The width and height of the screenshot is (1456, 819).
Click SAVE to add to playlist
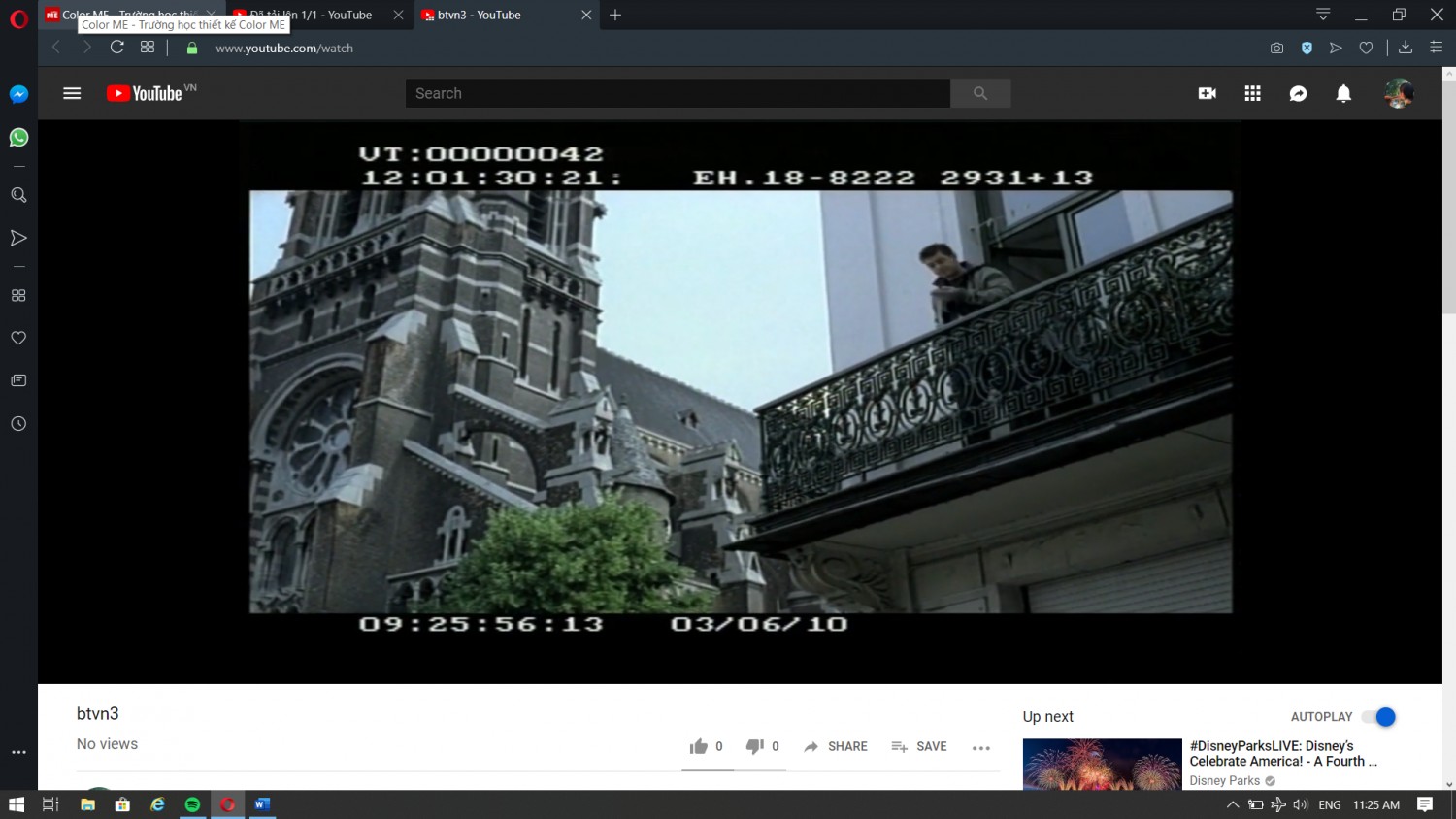click(919, 746)
